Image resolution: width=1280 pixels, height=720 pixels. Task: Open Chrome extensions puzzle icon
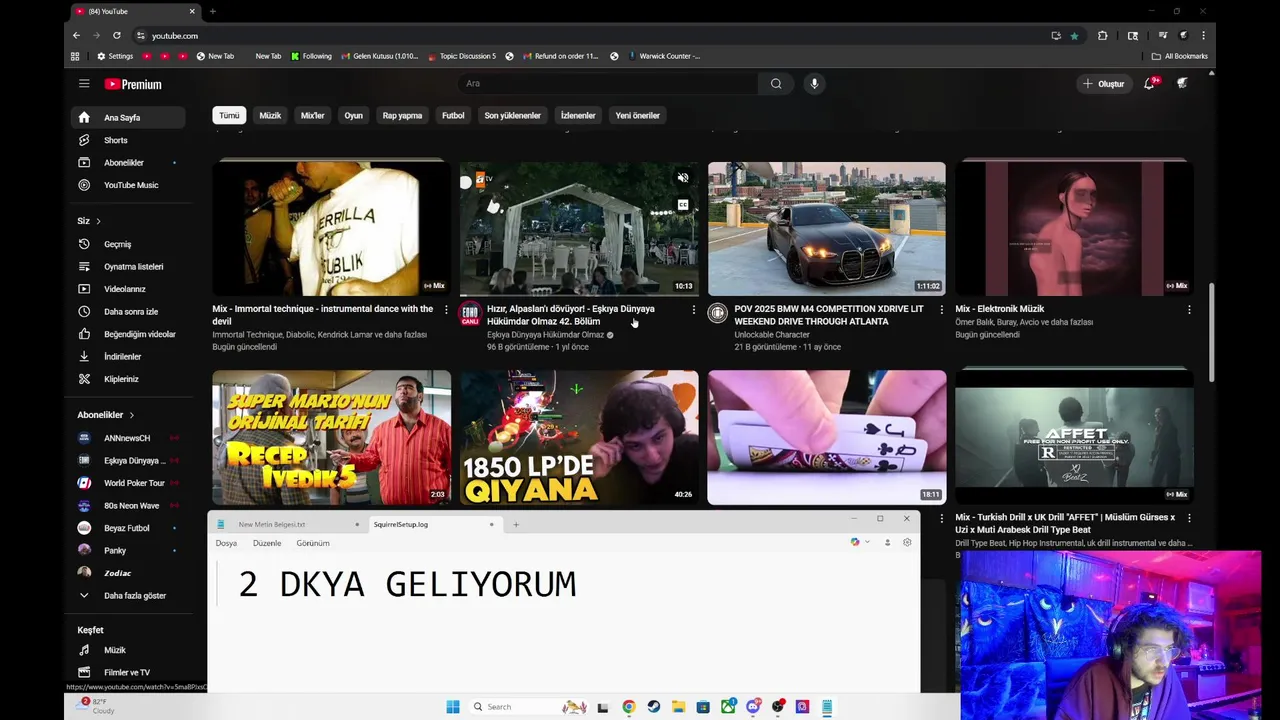point(1102,35)
